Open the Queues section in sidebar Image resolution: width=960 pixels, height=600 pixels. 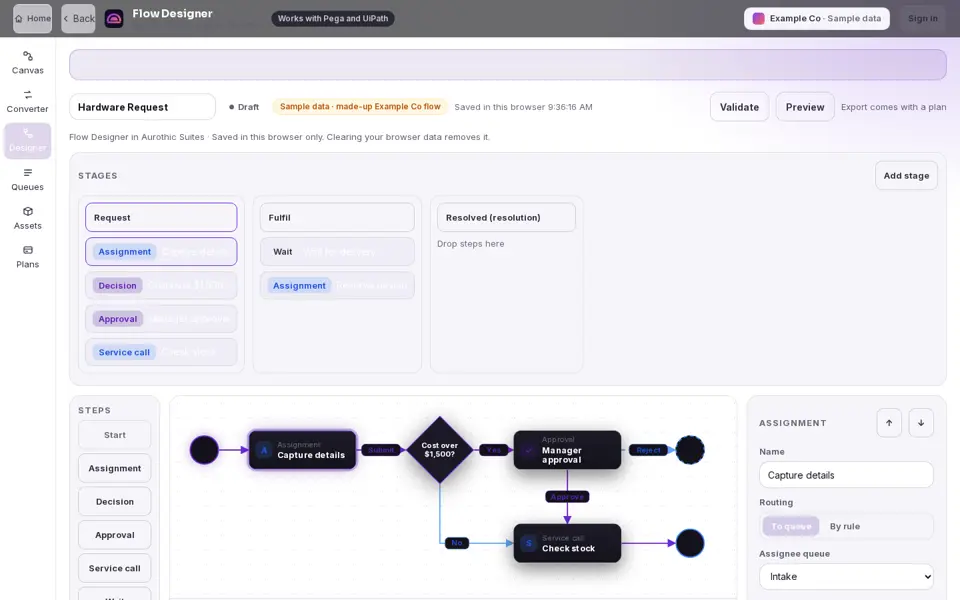tap(28, 179)
